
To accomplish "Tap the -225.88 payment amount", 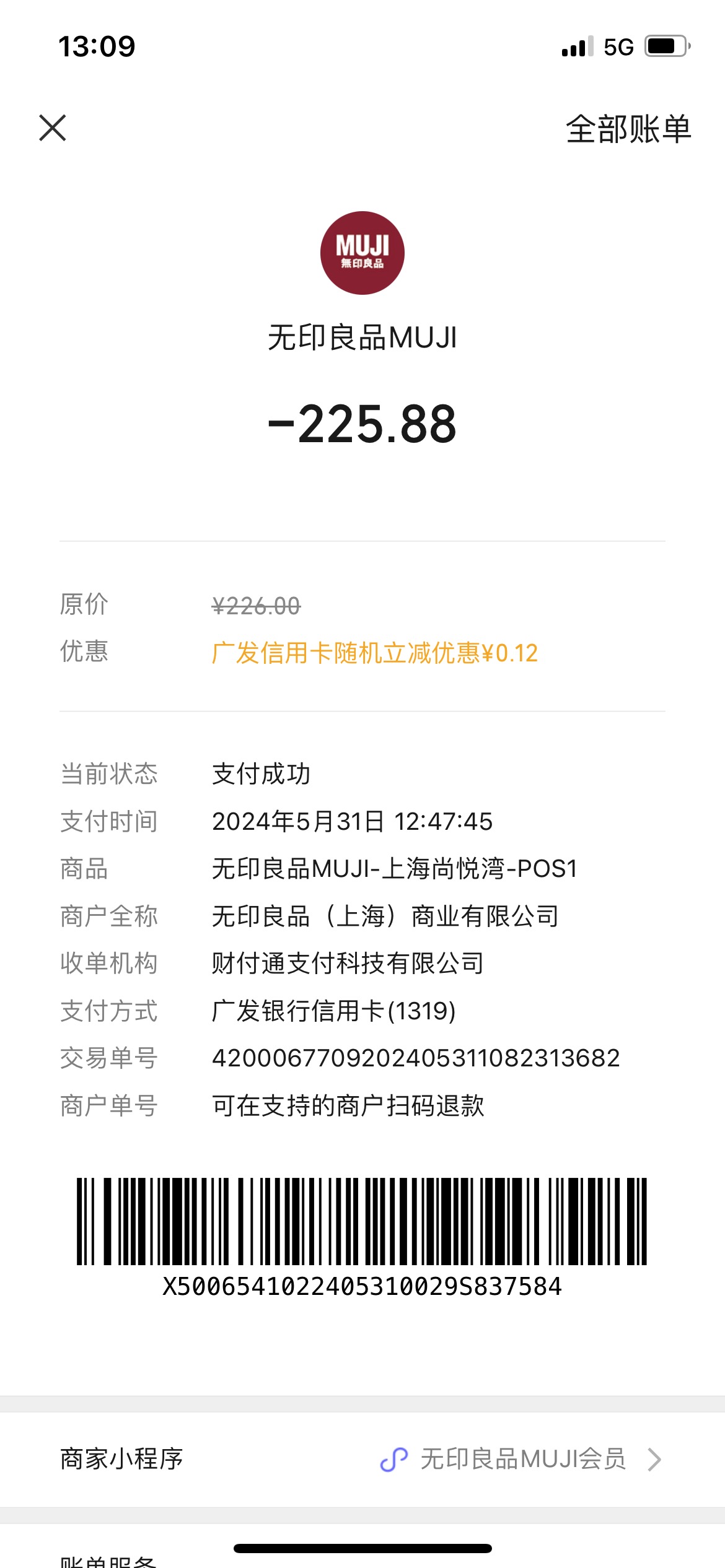I will [362, 424].
